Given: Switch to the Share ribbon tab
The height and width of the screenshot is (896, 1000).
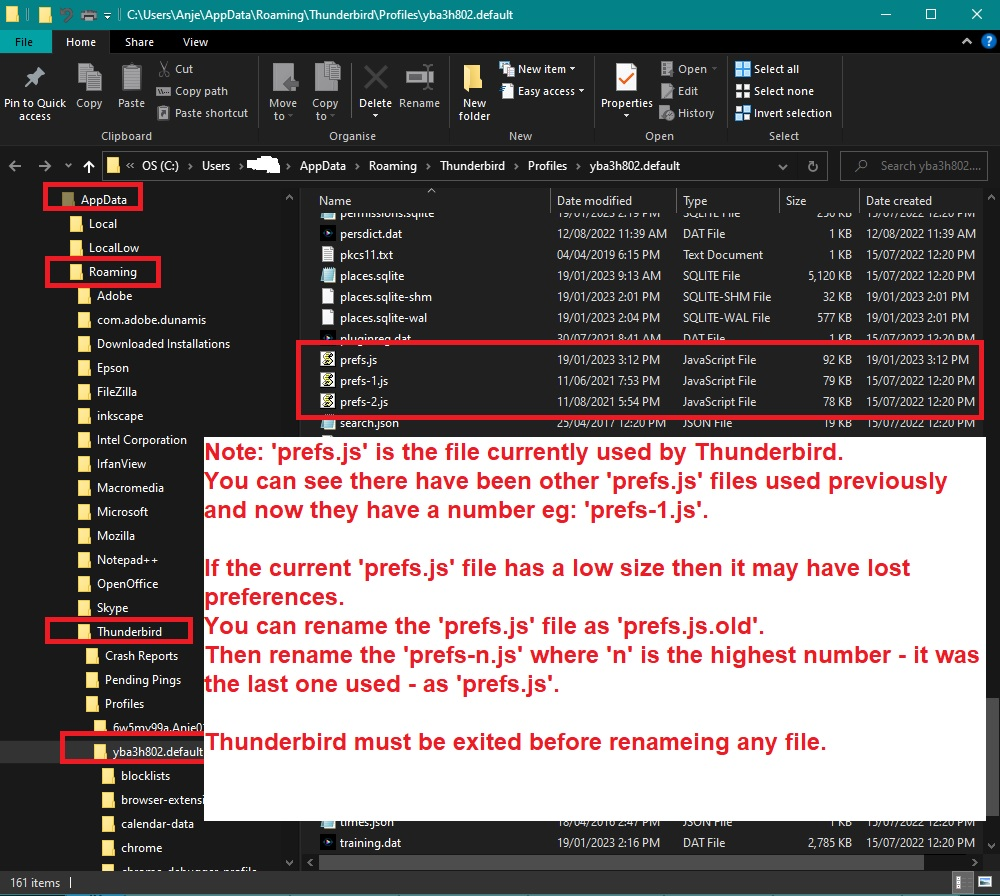Looking at the screenshot, I should [x=139, y=42].
